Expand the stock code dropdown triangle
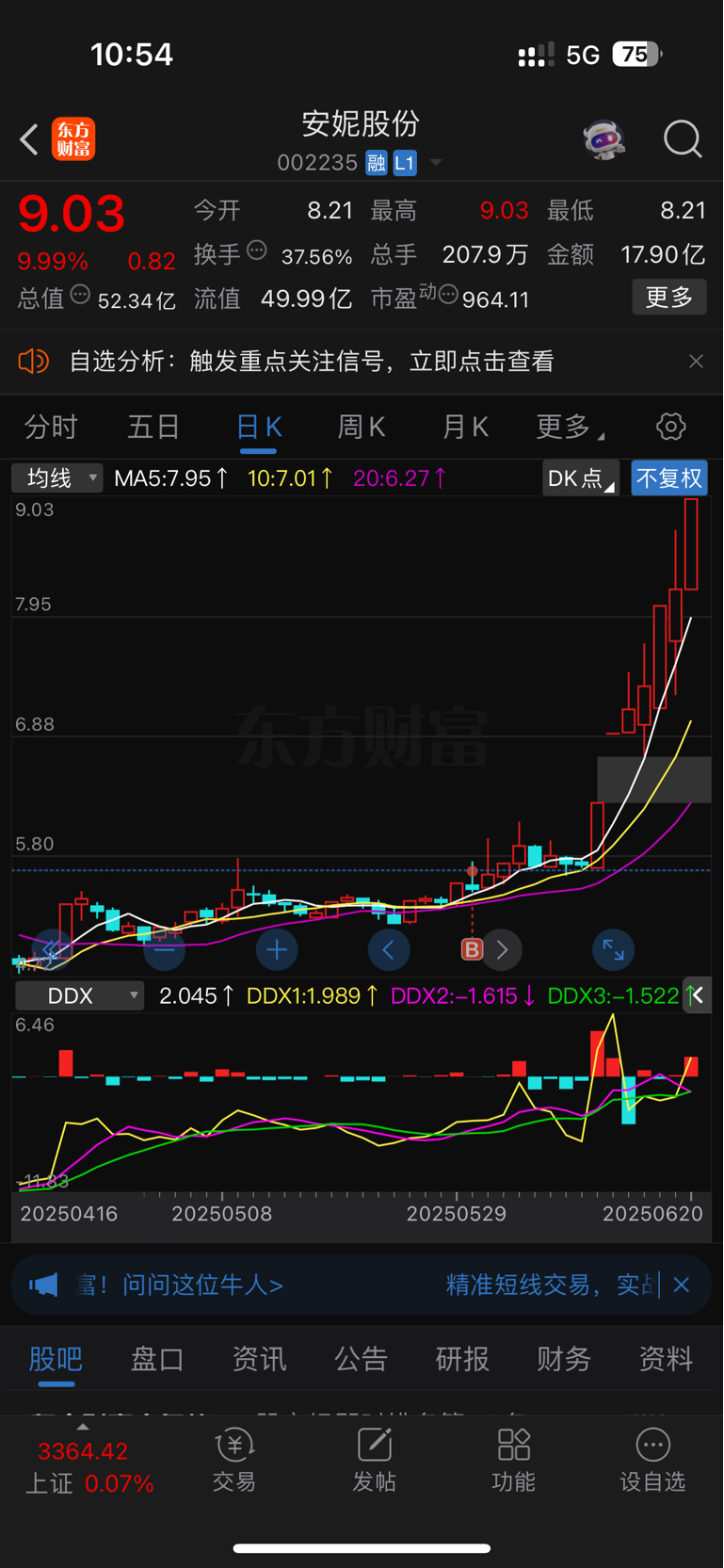This screenshot has width=724, height=1568. pyautogui.click(x=436, y=163)
